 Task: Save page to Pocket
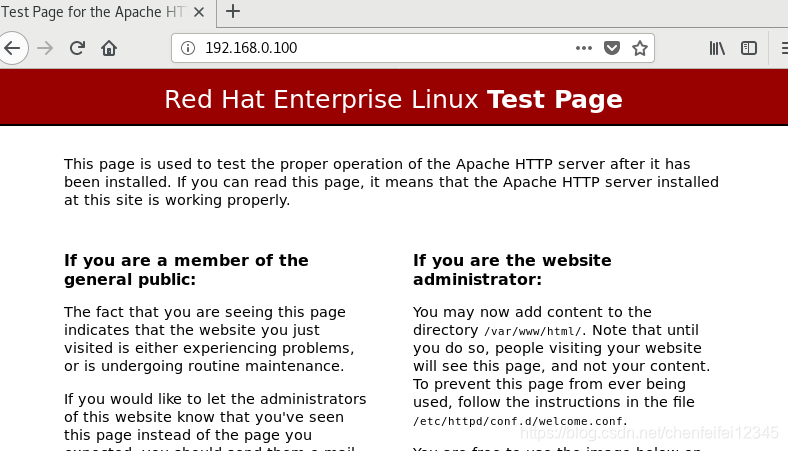click(612, 48)
